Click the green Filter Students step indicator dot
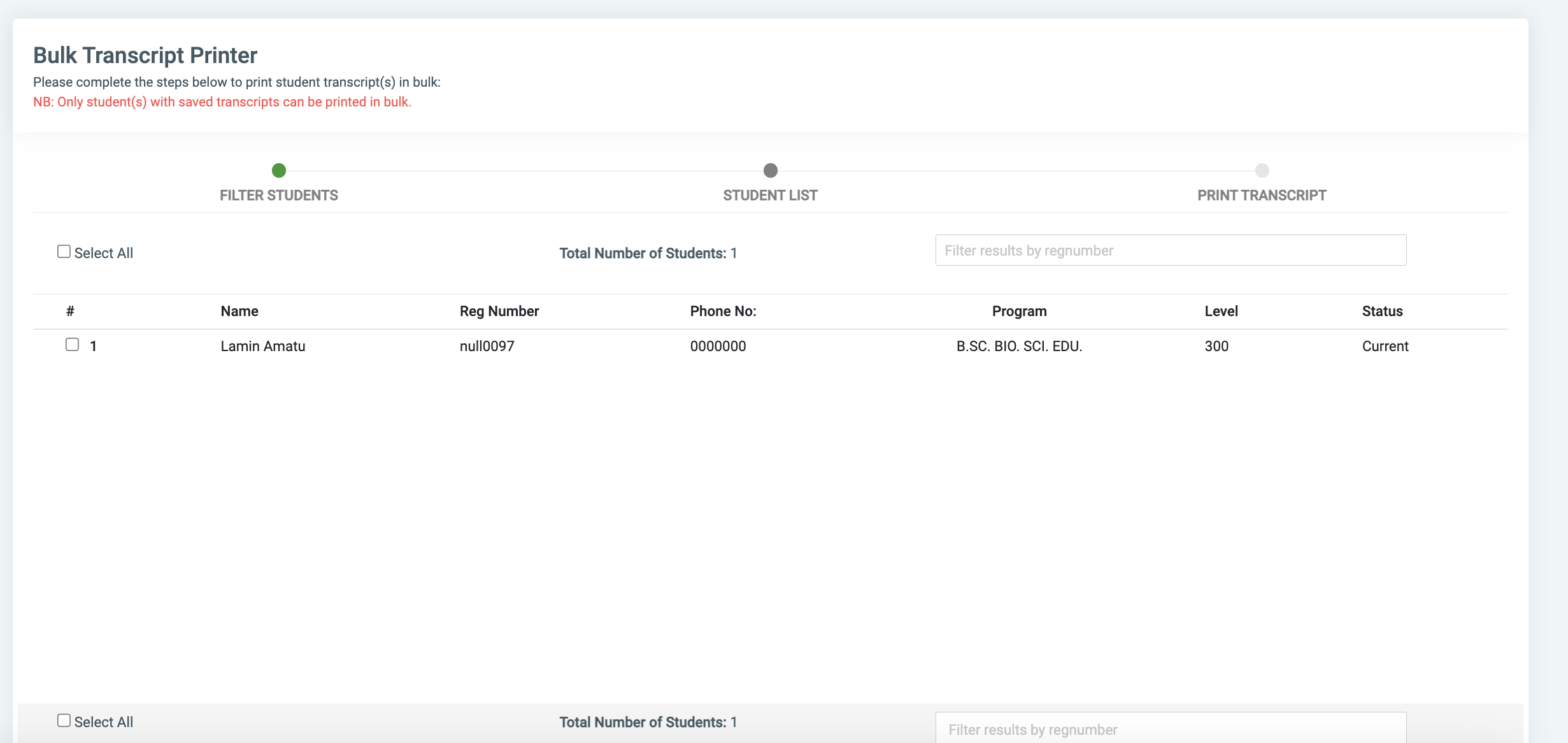The image size is (1568, 743). click(x=279, y=171)
